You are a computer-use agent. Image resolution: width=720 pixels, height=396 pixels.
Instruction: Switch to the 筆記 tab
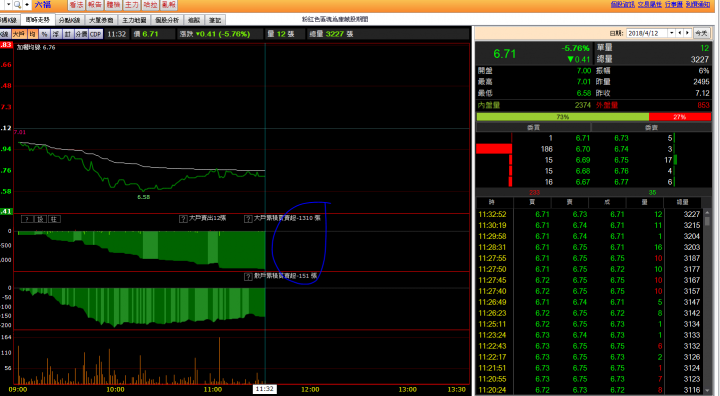tap(215, 20)
